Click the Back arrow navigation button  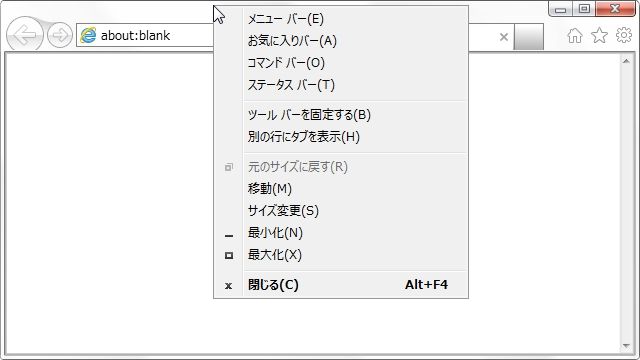pyautogui.click(x=24, y=35)
